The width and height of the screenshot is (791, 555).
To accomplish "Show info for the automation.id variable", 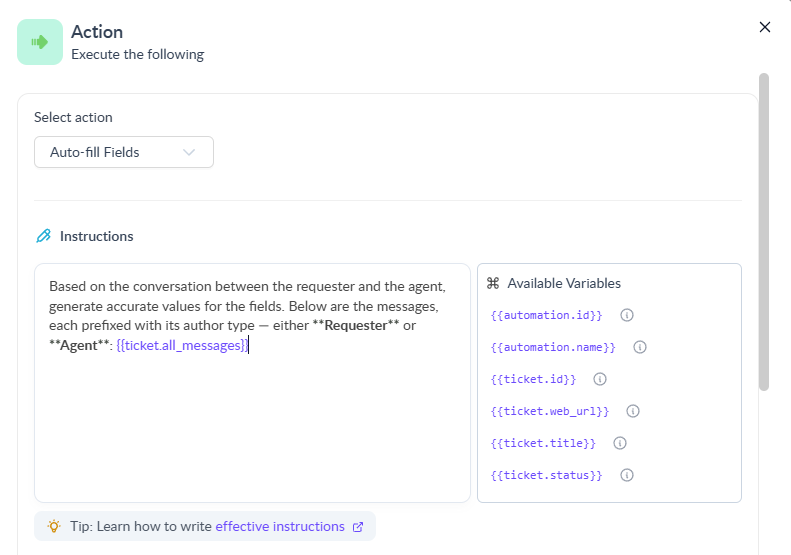I will coord(627,315).
